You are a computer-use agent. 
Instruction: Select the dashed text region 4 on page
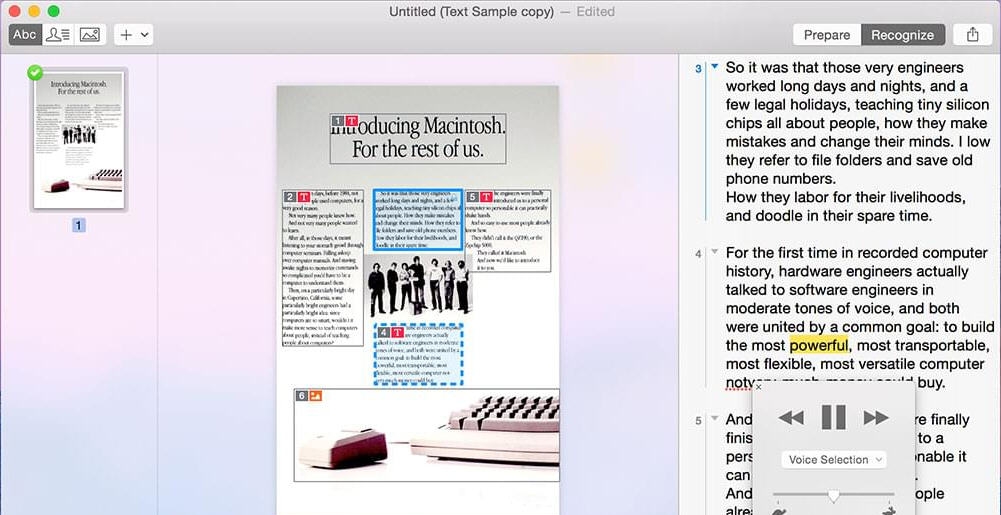tap(418, 354)
